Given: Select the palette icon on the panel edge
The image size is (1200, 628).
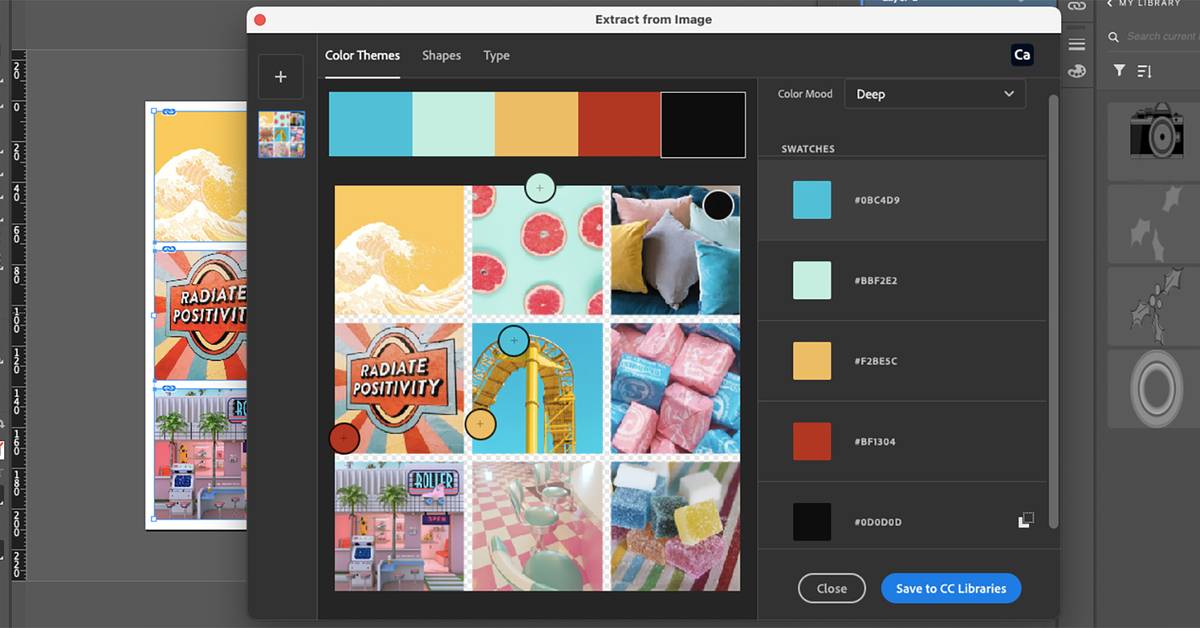Looking at the screenshot, I should pyautogui.click(x=1078, y=71).
